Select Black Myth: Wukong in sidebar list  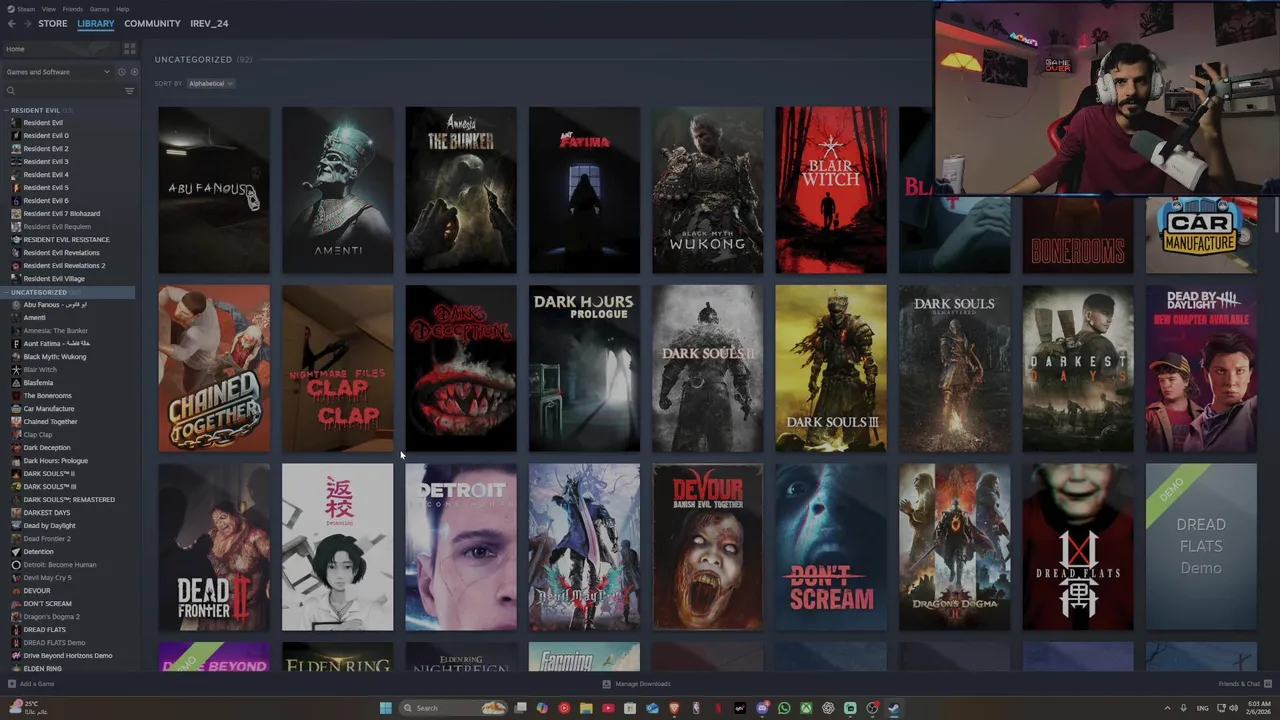55,356
